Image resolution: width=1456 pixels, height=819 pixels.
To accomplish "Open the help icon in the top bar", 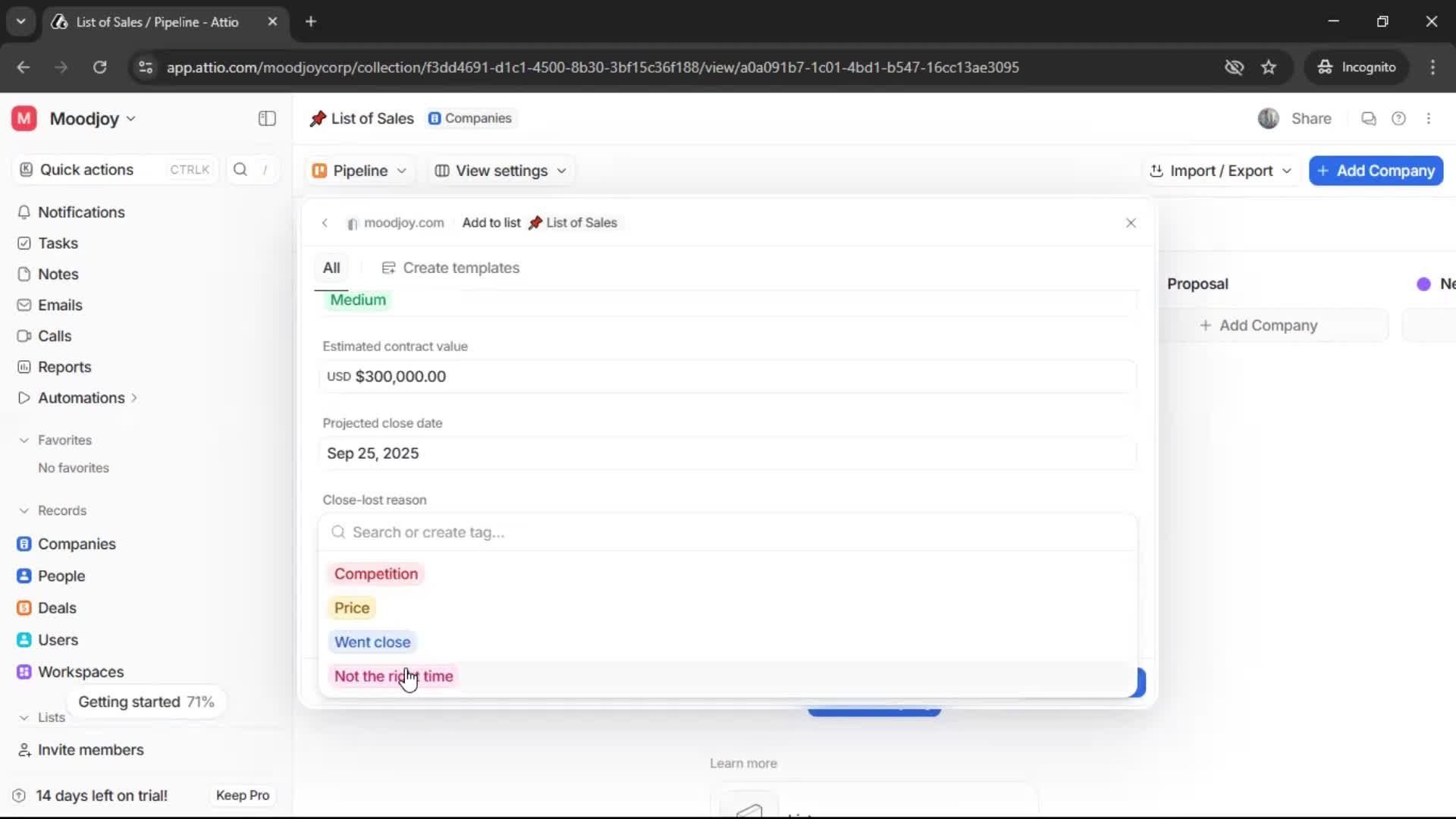I will (1399, 118).
